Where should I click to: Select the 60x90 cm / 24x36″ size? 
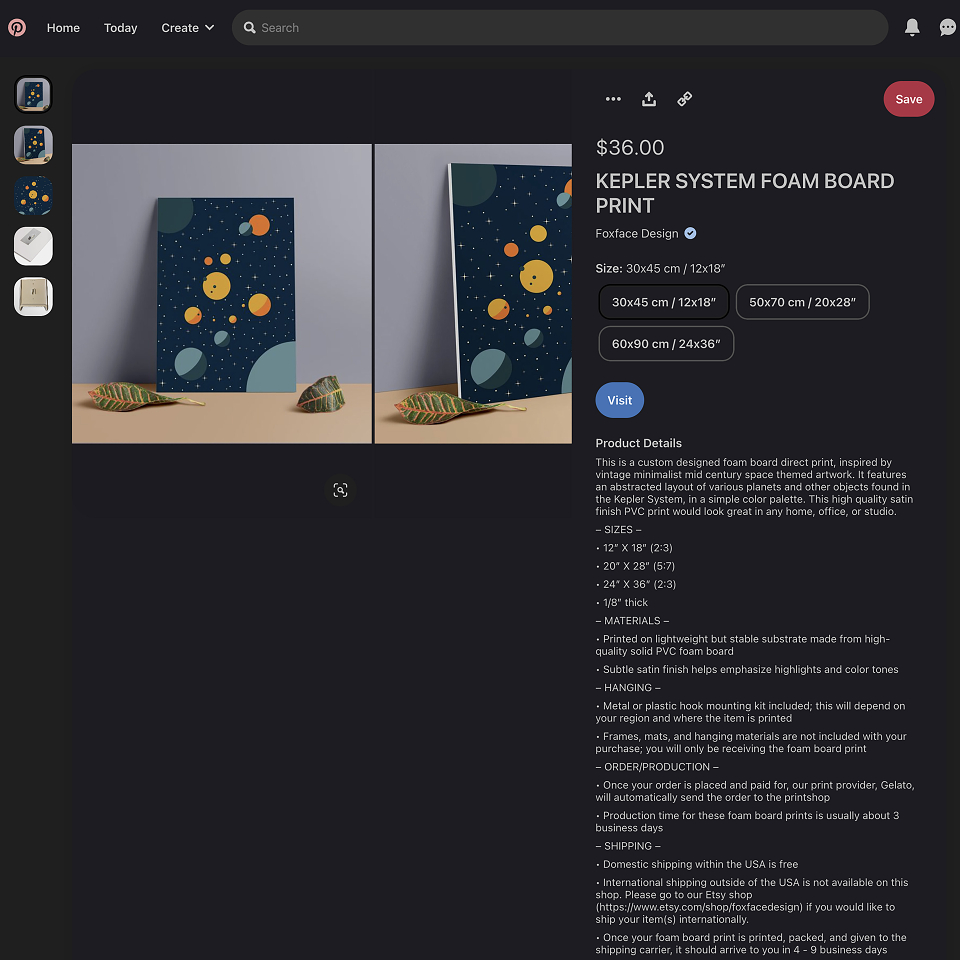pyautogui.click(x=666, y=343)
